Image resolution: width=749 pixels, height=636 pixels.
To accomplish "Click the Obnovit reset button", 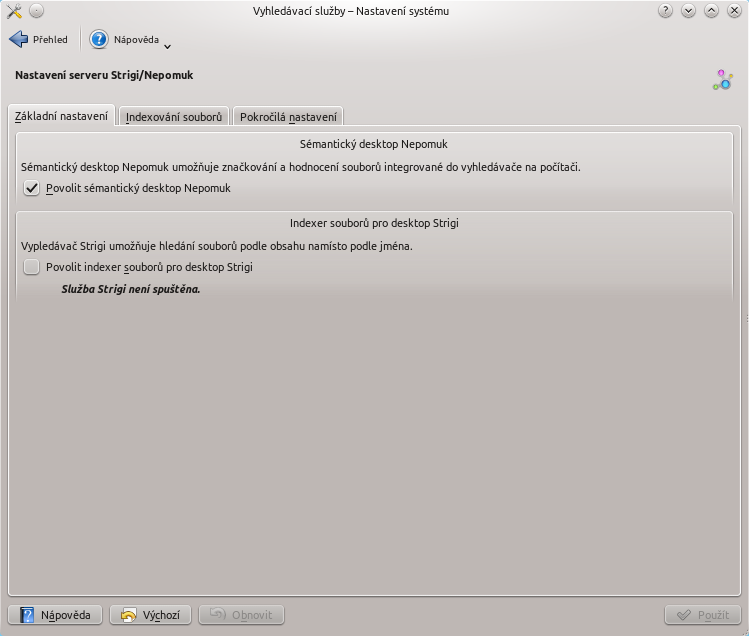I will coord(241,615).
